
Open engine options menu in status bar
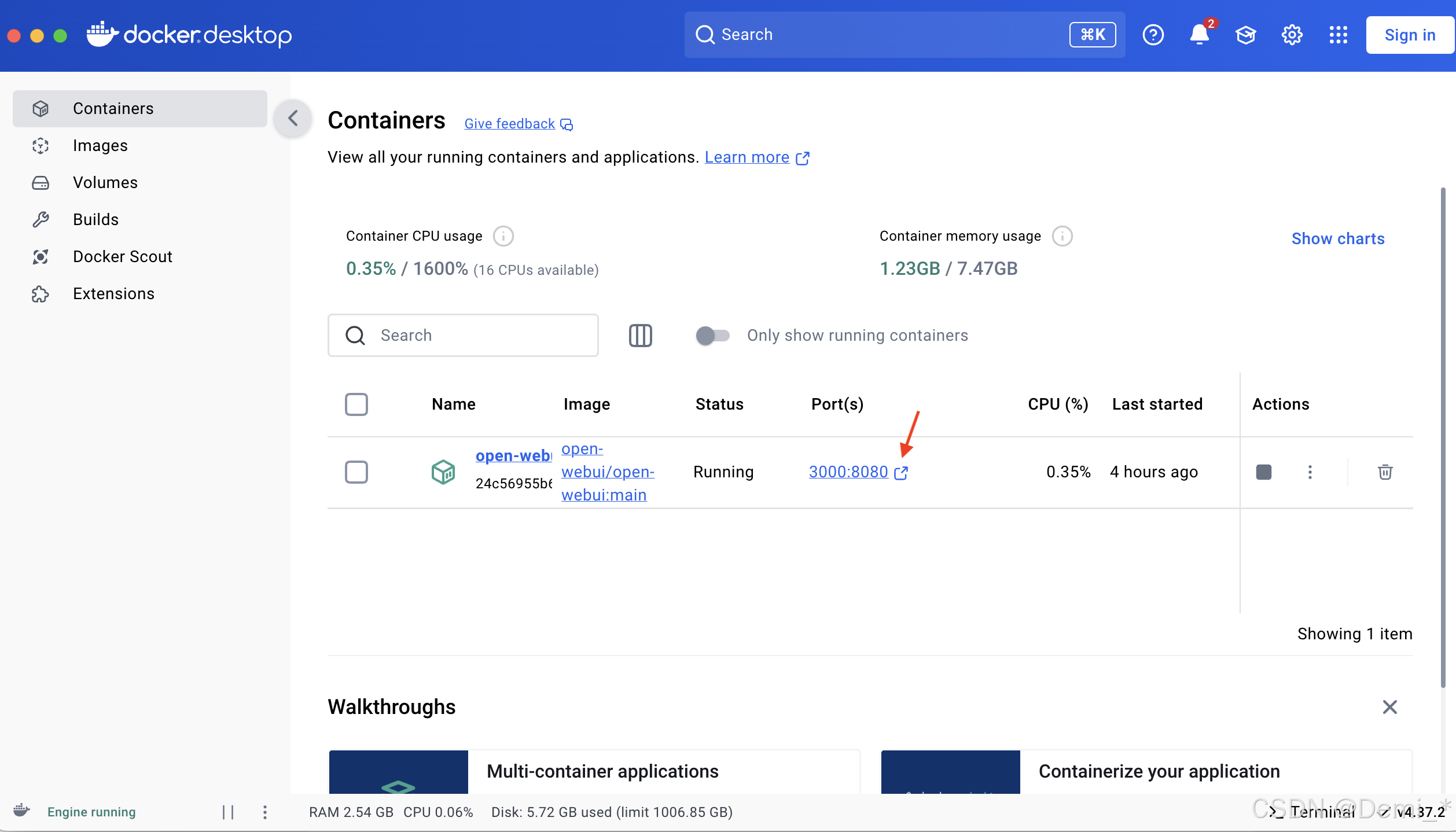pos(265,812)
